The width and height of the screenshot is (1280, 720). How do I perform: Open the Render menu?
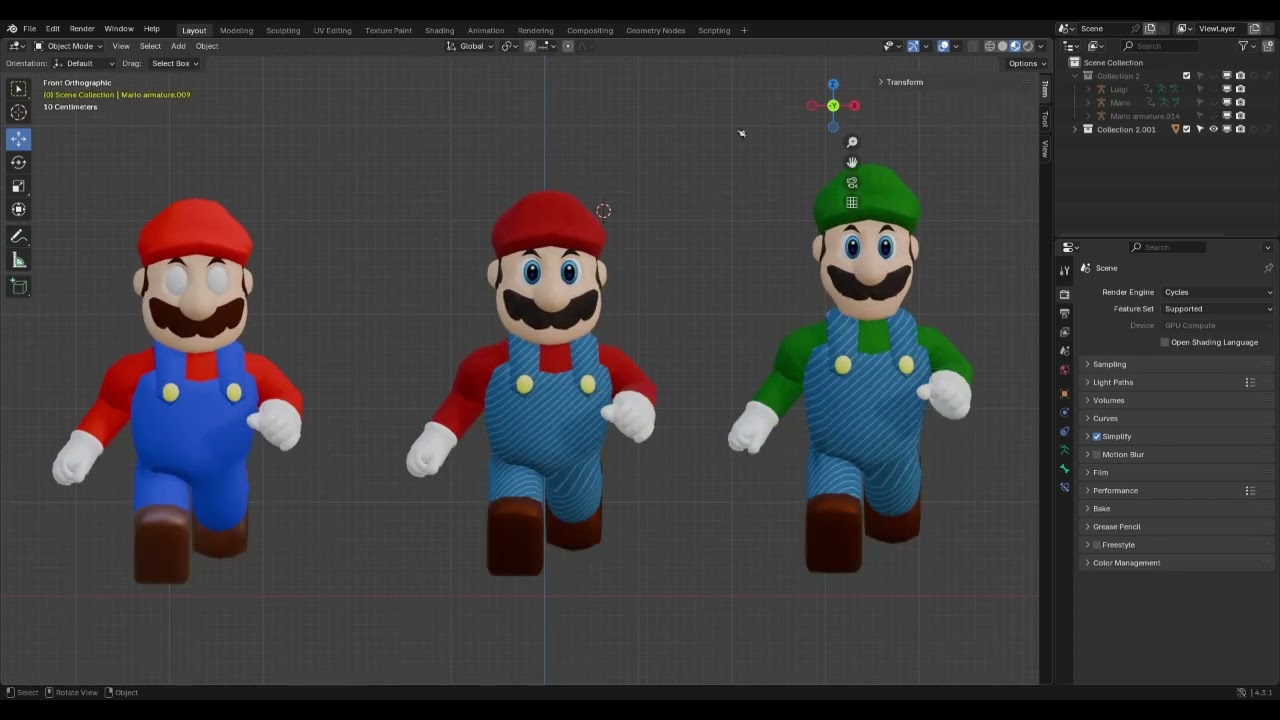pyautogui.click(x=82, y=29)
